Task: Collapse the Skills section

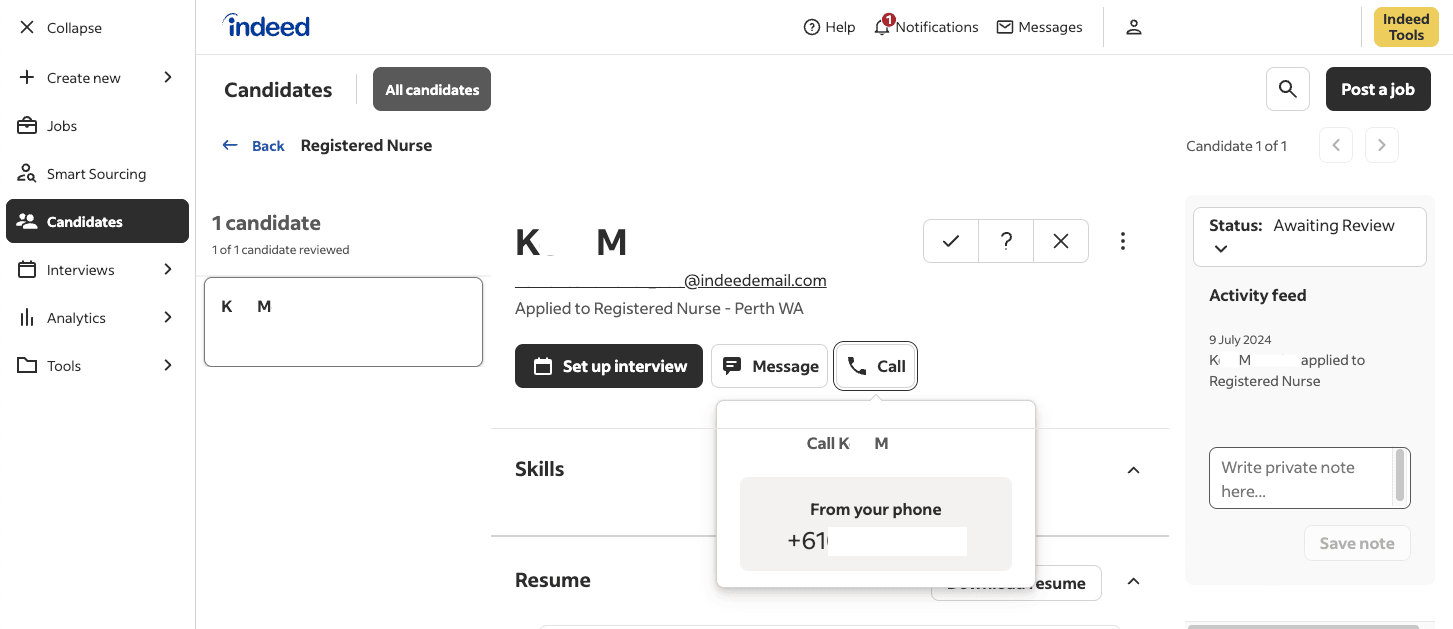Action: pyautogui.click(x=1133, y=470)
